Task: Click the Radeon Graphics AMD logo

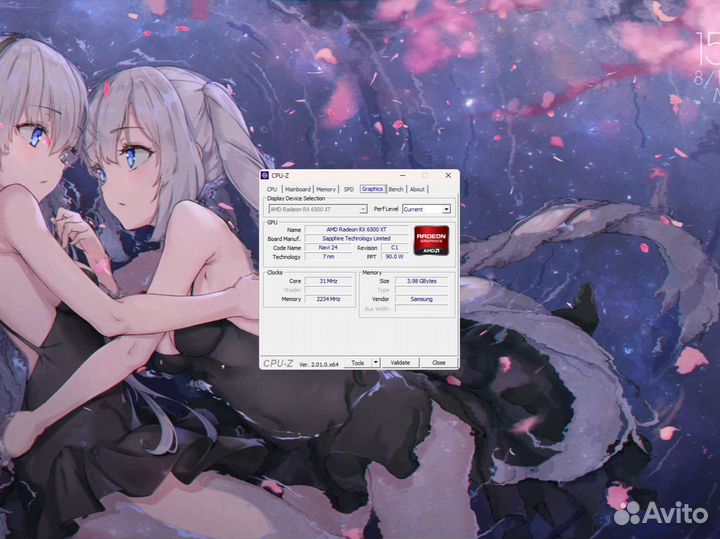Action: click(431, 240)
